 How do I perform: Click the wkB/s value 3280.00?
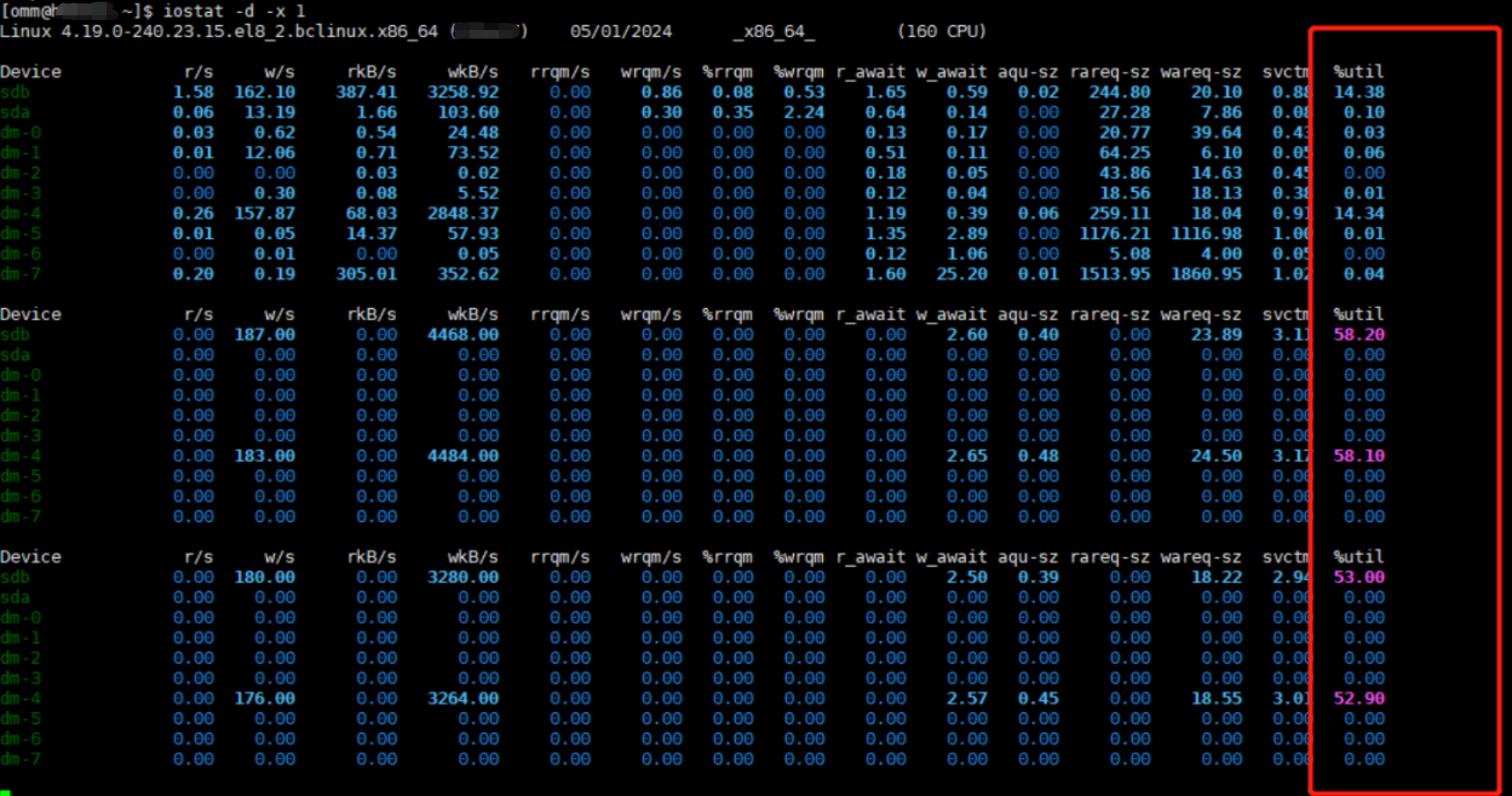click(x=463, y=577)
